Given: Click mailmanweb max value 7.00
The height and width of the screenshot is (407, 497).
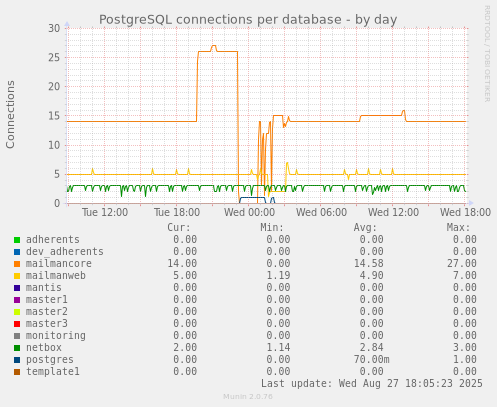Looking at the screenshot, I should 465,275.
